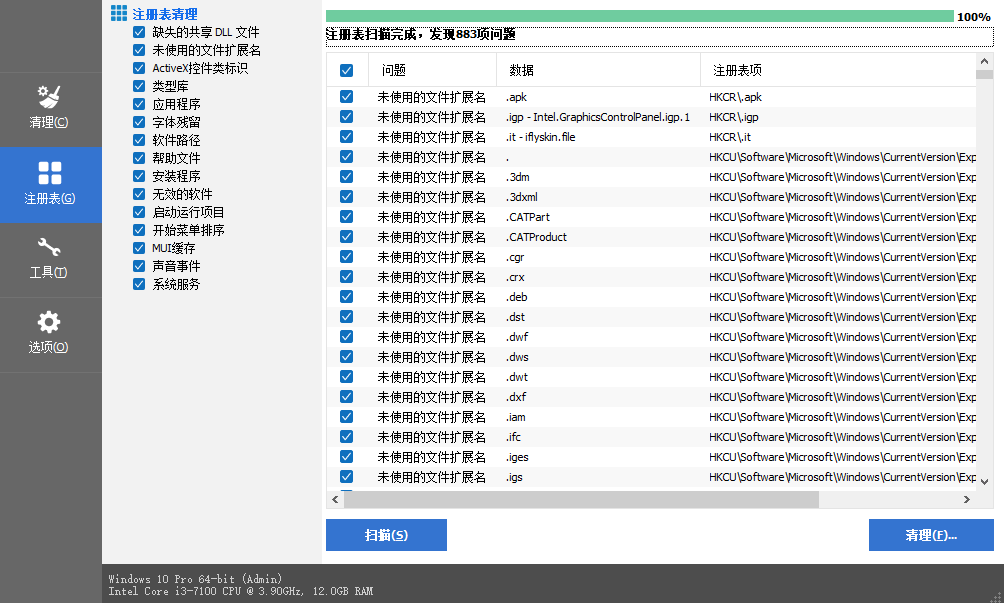Click the scroll up arrow of results list
The width and height of the screenshot is (1004, 603).
[x=985, y=61]
